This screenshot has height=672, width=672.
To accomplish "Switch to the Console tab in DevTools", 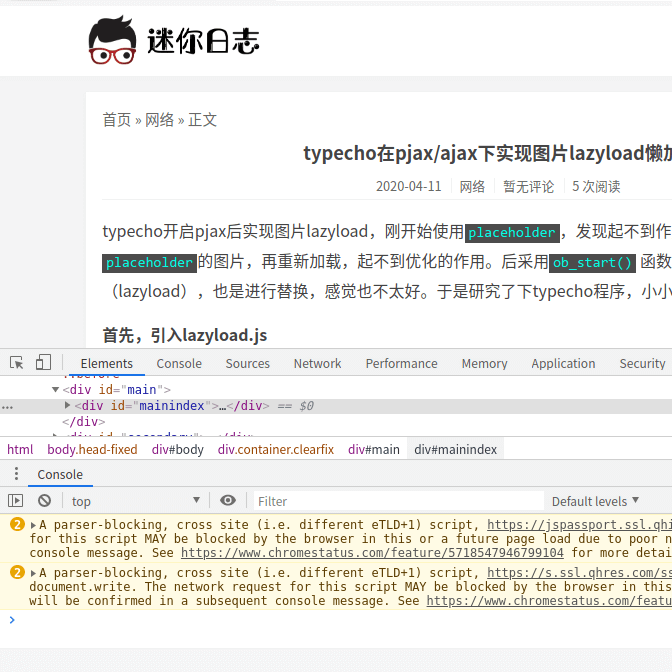I will click(179, 363).
